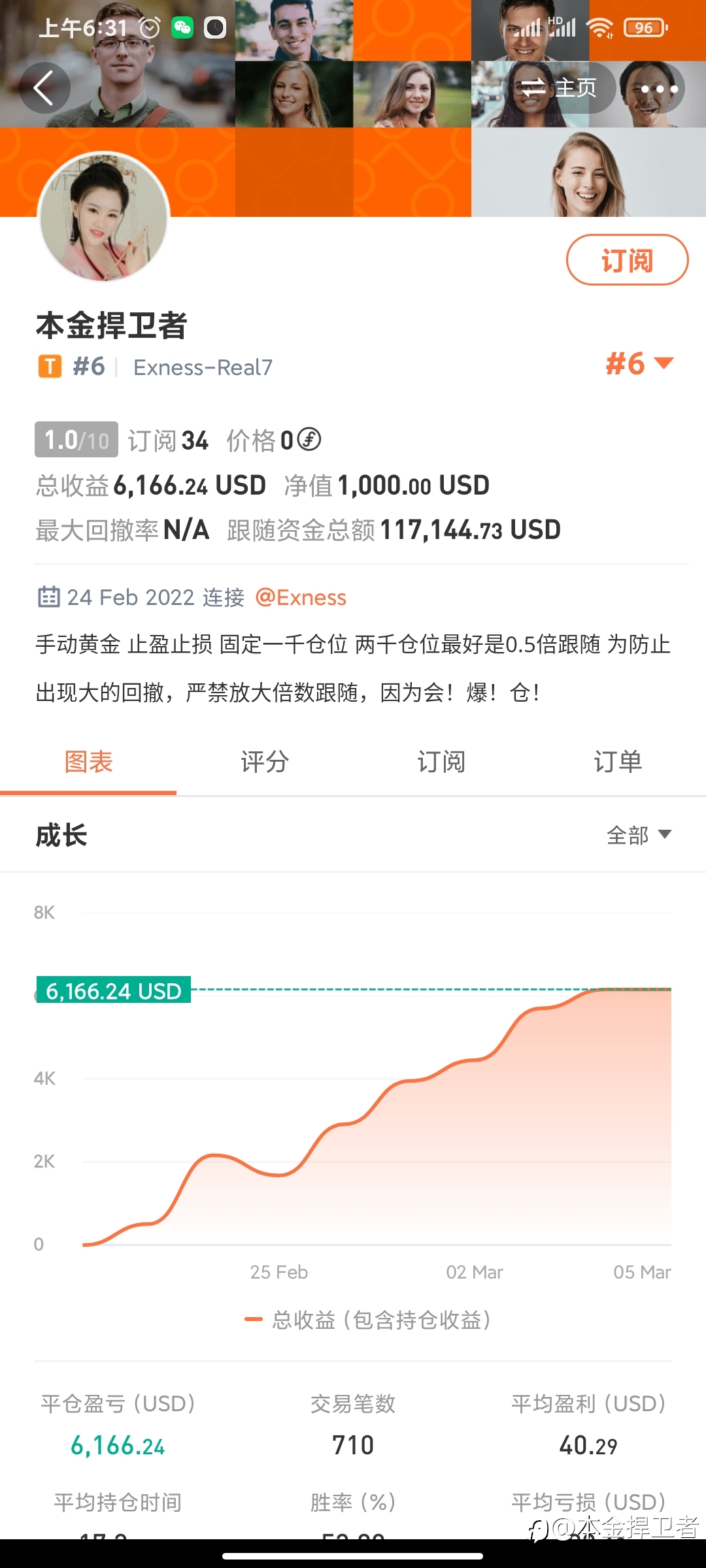The width and height of the screenshot is (706, 1568).
Task: Switch to the 评分 tab
Action: point(265,762)
